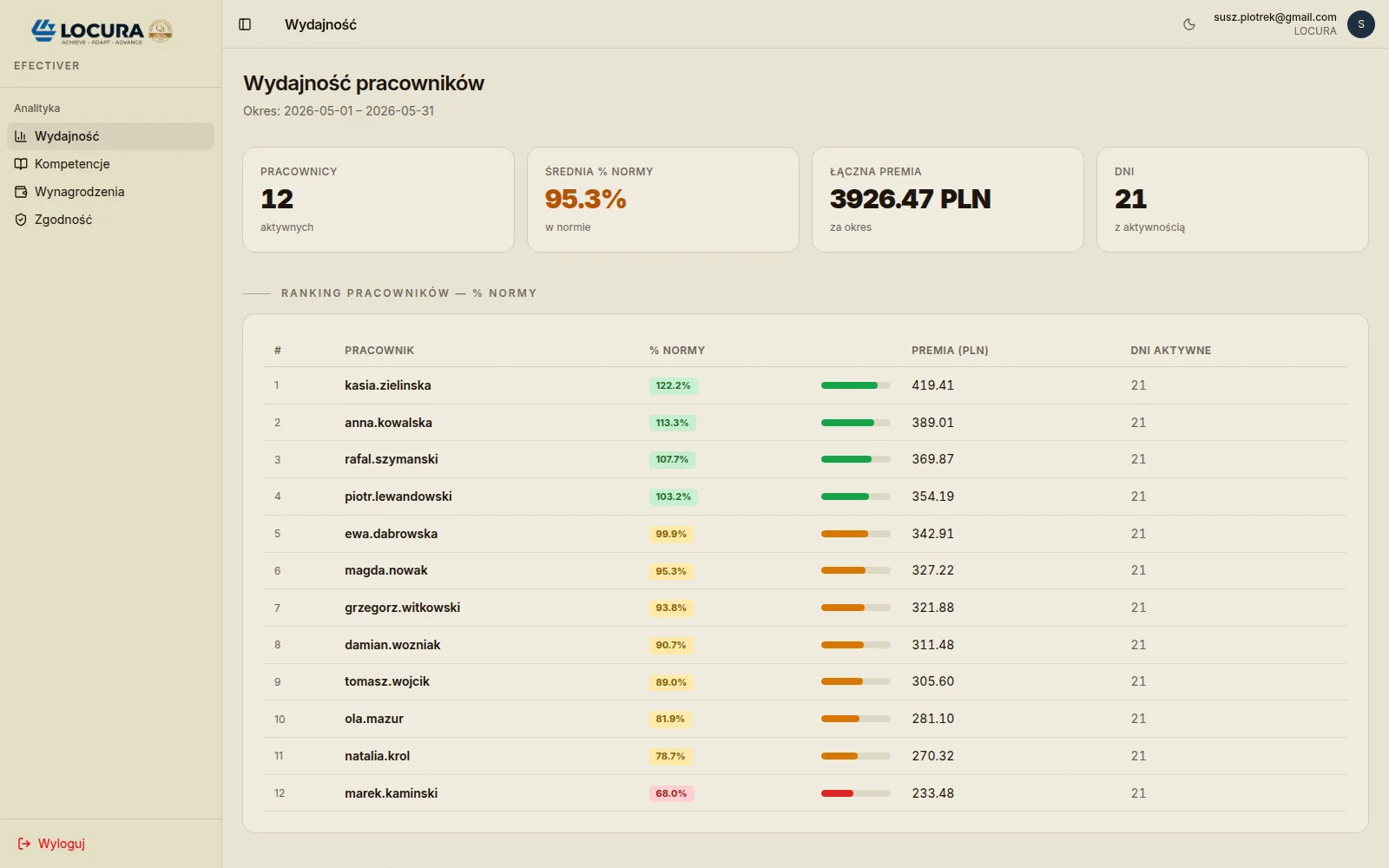Click the Wynagrodzenia wallet icon
Viewport: 1389px width, 868px height.
tap(21, 192)
